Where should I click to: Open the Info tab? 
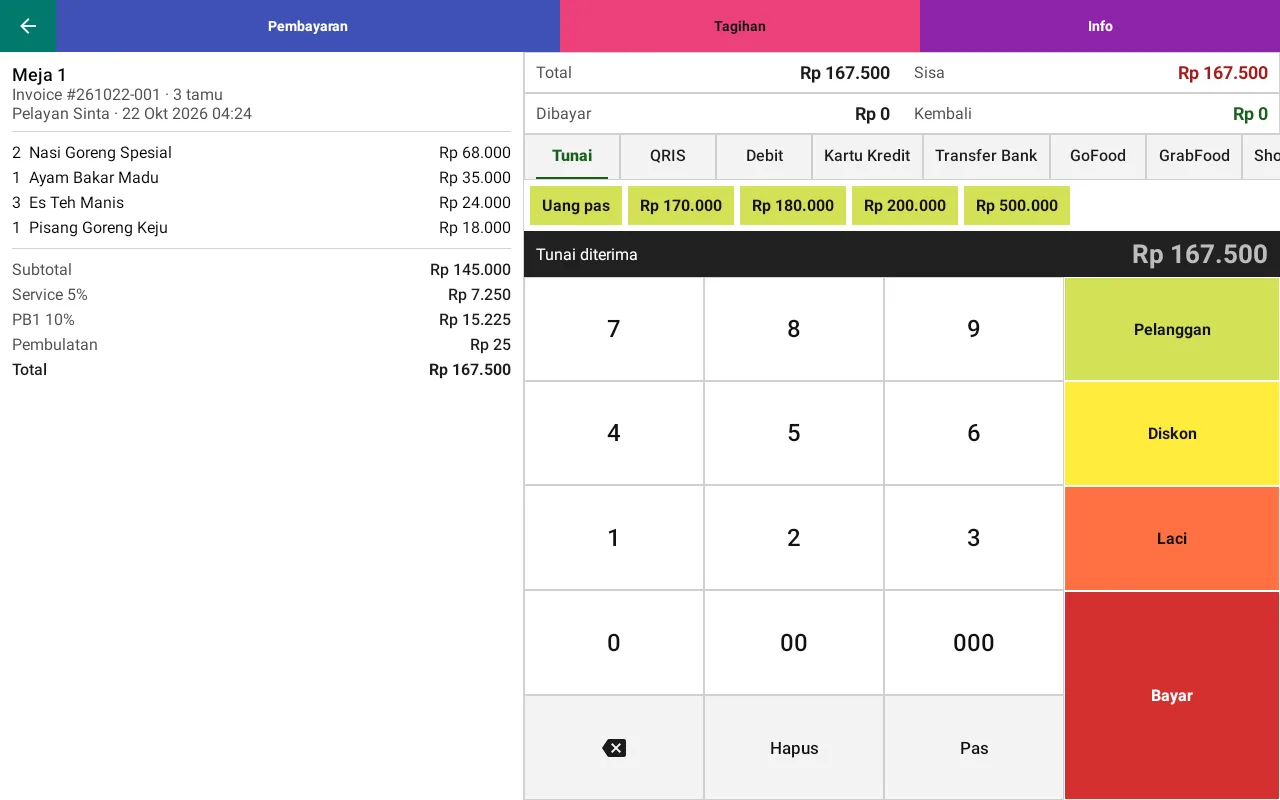pos(1100,26)
